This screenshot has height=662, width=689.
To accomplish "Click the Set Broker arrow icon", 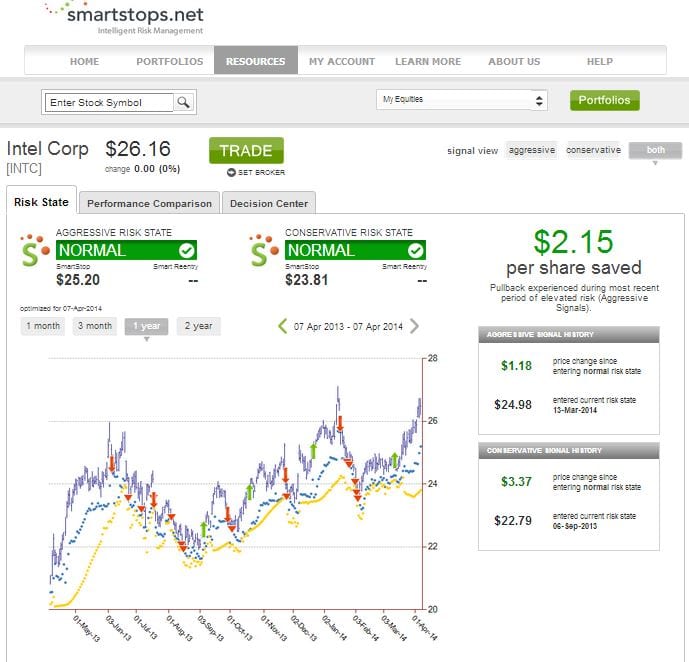I will (x=231, y=172).
